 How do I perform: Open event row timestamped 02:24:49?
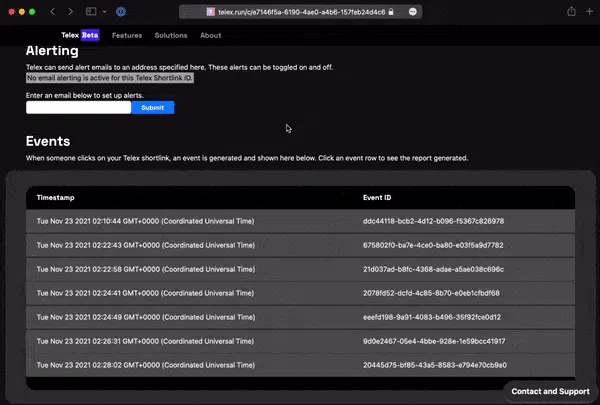click(300, 317)
